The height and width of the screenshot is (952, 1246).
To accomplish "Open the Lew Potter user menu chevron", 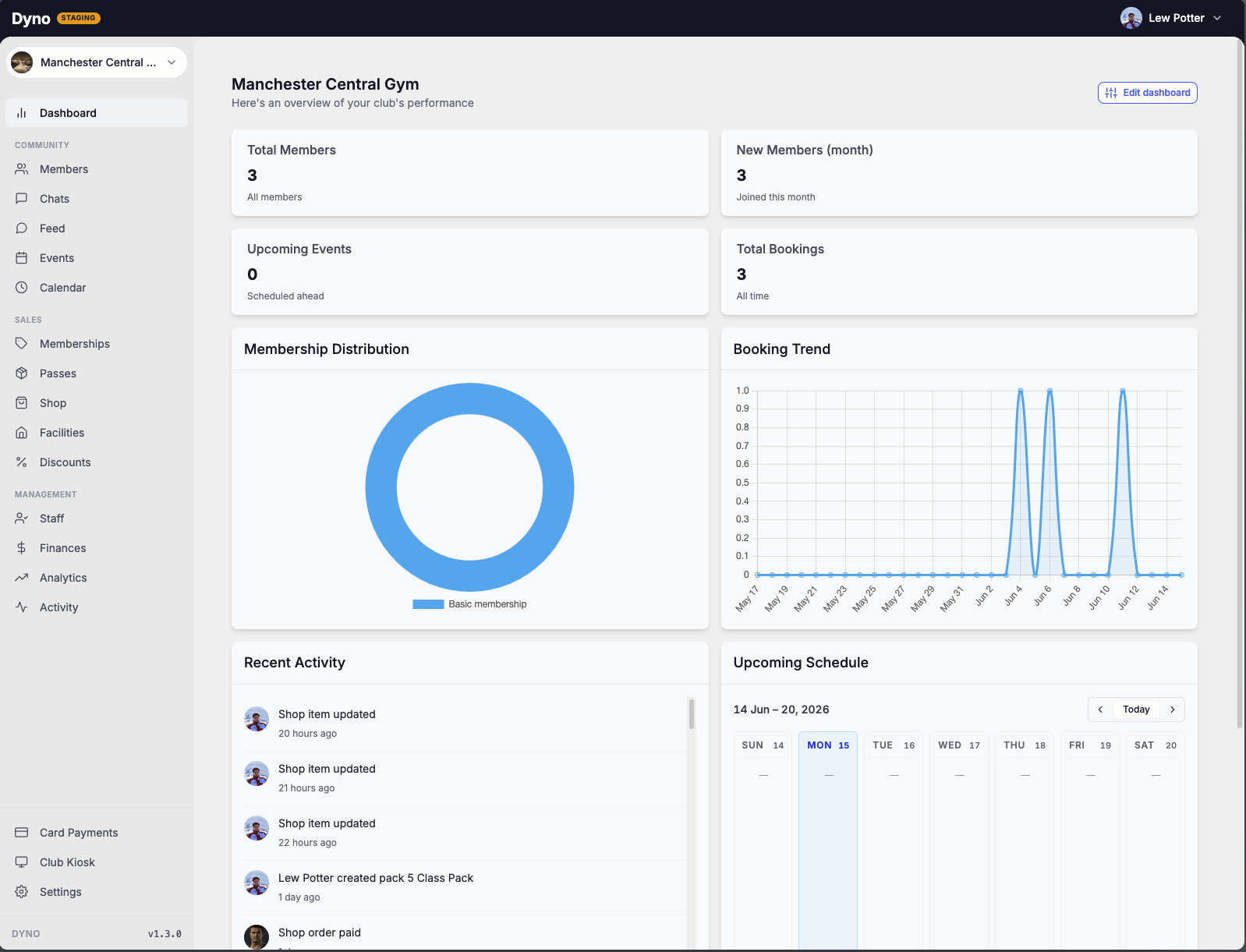I will (1217, 18).
